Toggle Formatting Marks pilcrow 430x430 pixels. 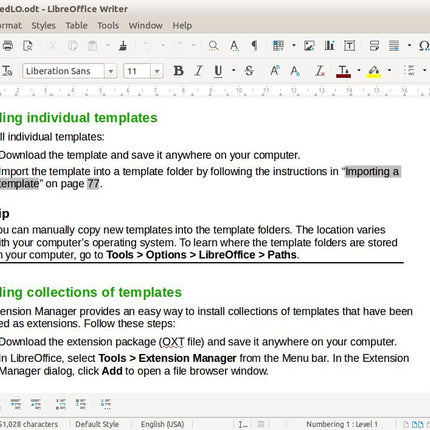coord(254,45)
